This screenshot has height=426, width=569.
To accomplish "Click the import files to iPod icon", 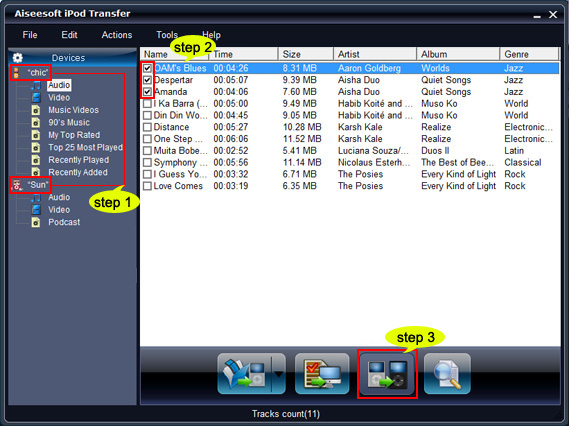I will point(245,374).
